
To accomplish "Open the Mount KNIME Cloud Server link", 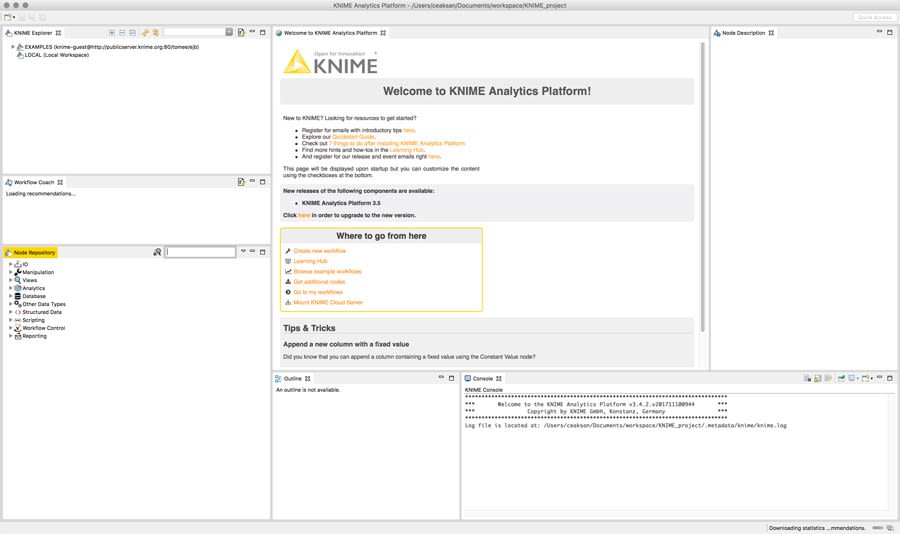I will (328, 303).
